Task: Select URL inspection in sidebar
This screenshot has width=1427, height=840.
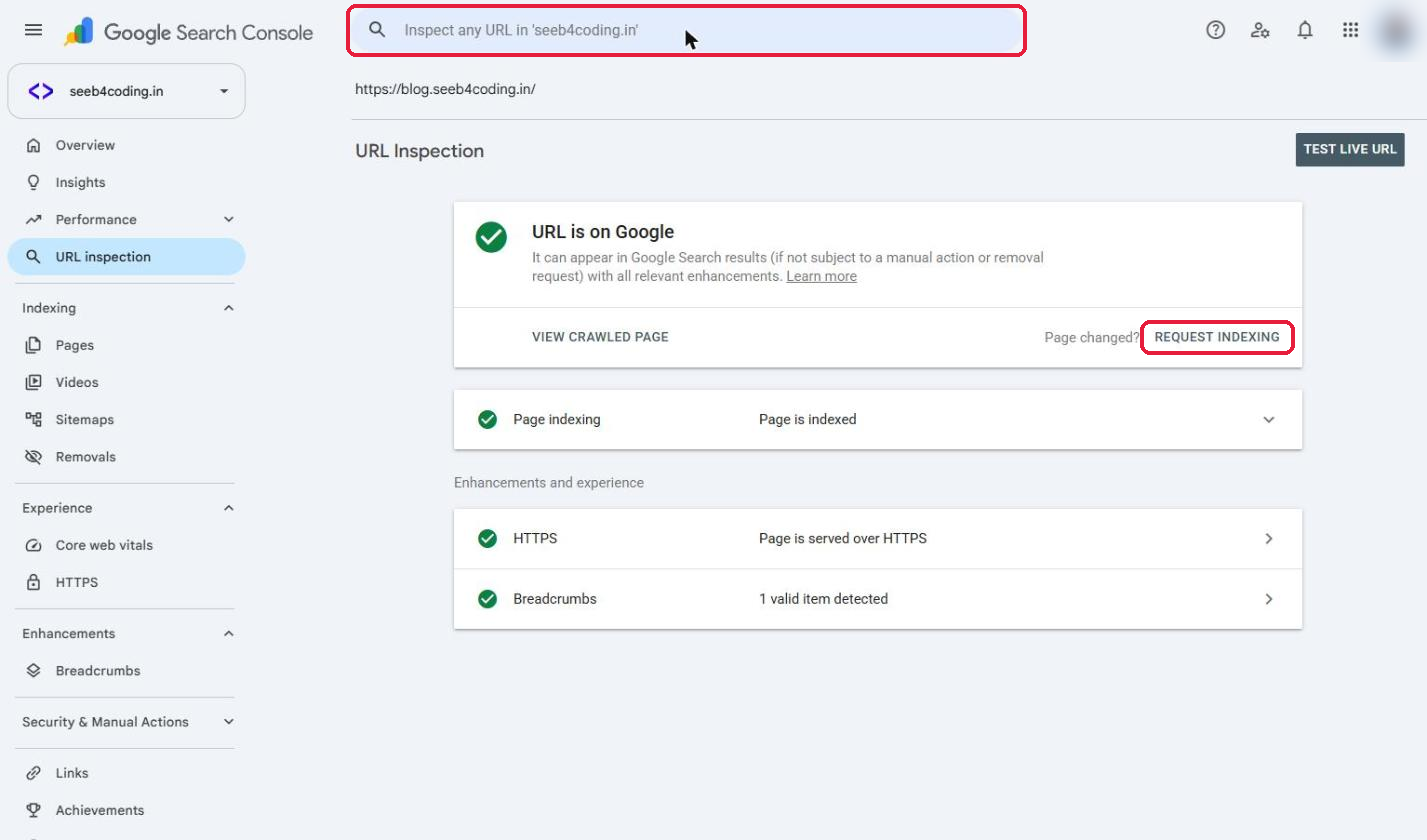Action: pyautogui.click(x=126, y=256)
